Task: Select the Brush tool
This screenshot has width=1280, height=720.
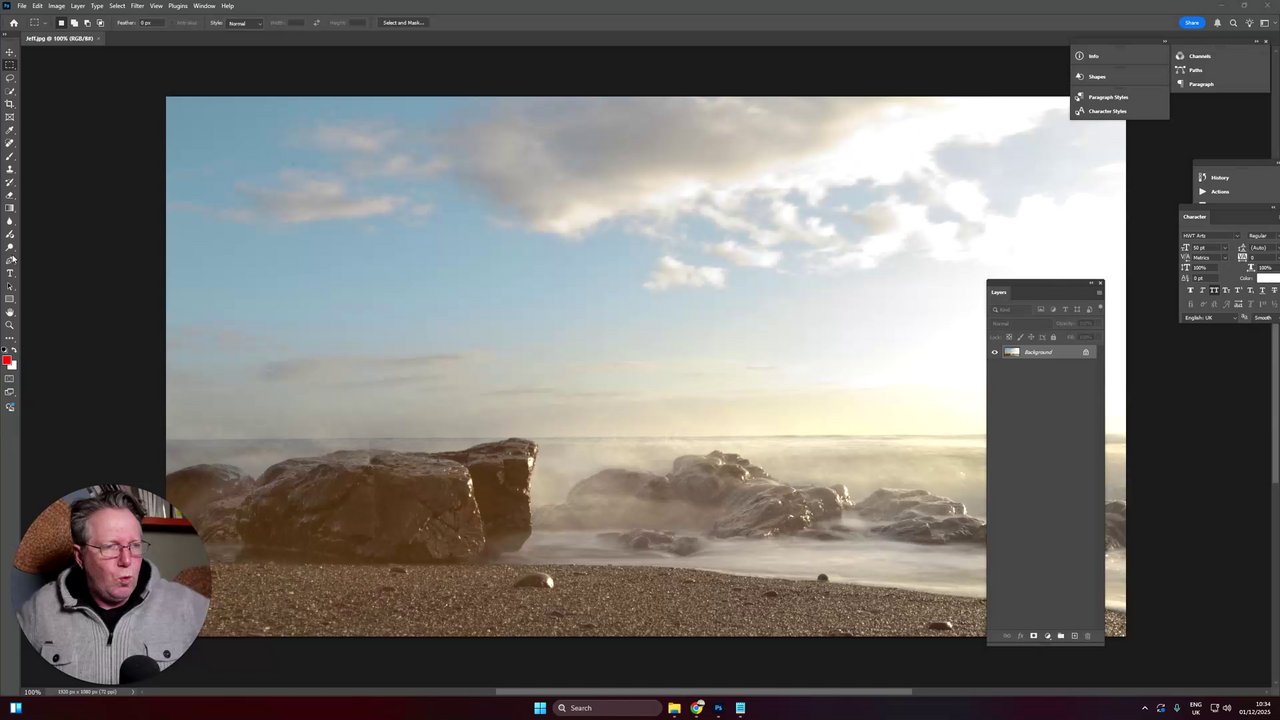Action: [x=10, y=156]
